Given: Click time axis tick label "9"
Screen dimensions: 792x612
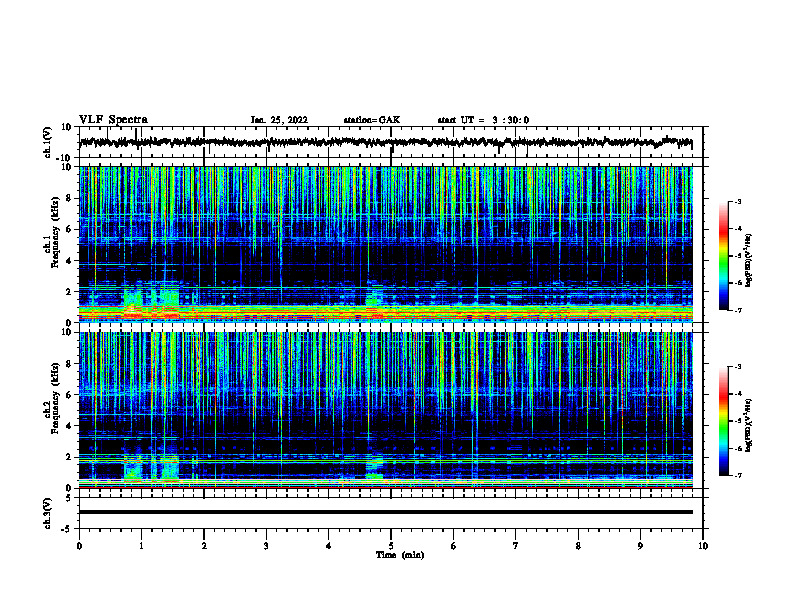Looking at the screenshot, I should point(640,546).
